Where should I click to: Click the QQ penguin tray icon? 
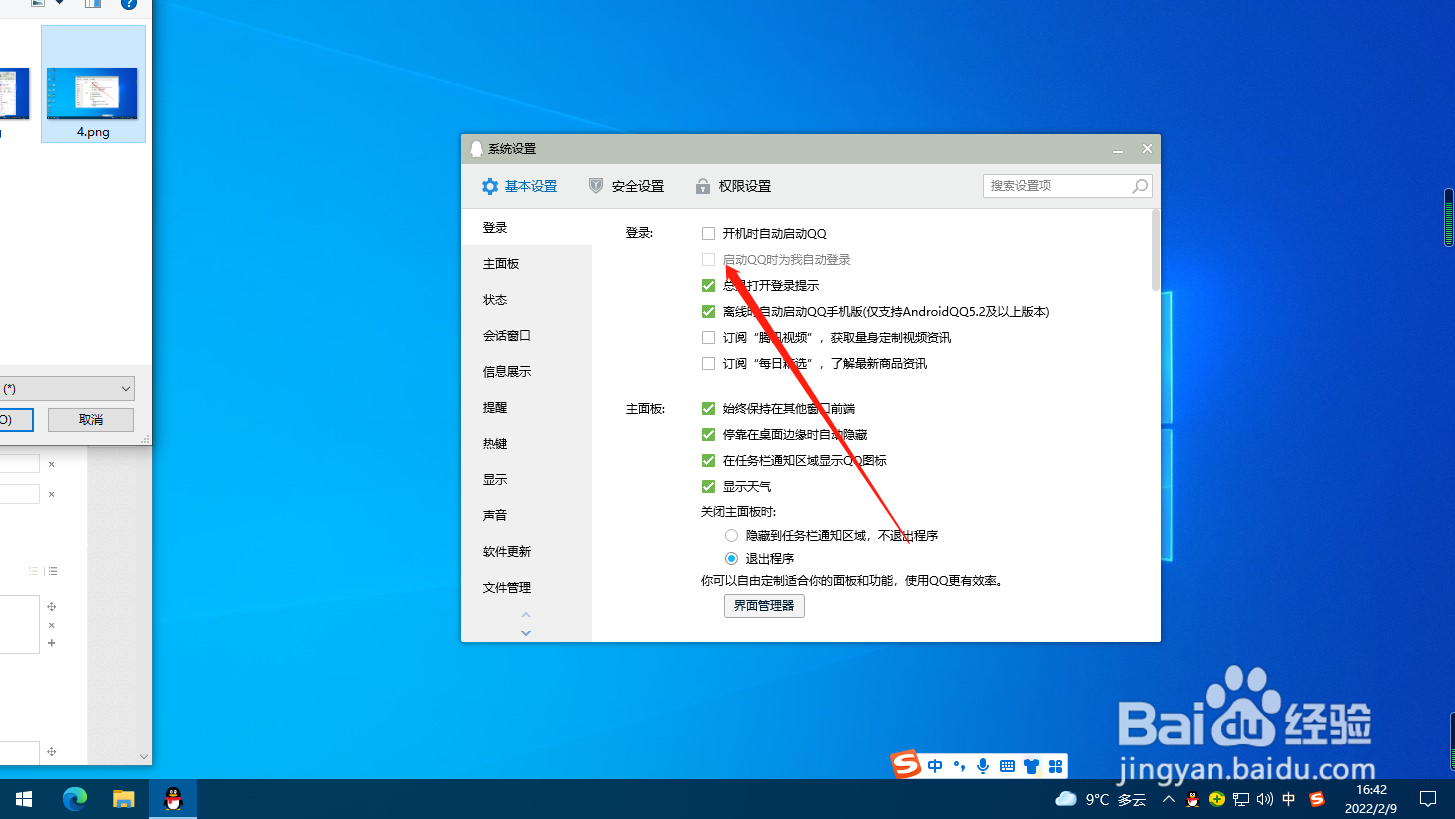pos(1192,799)
